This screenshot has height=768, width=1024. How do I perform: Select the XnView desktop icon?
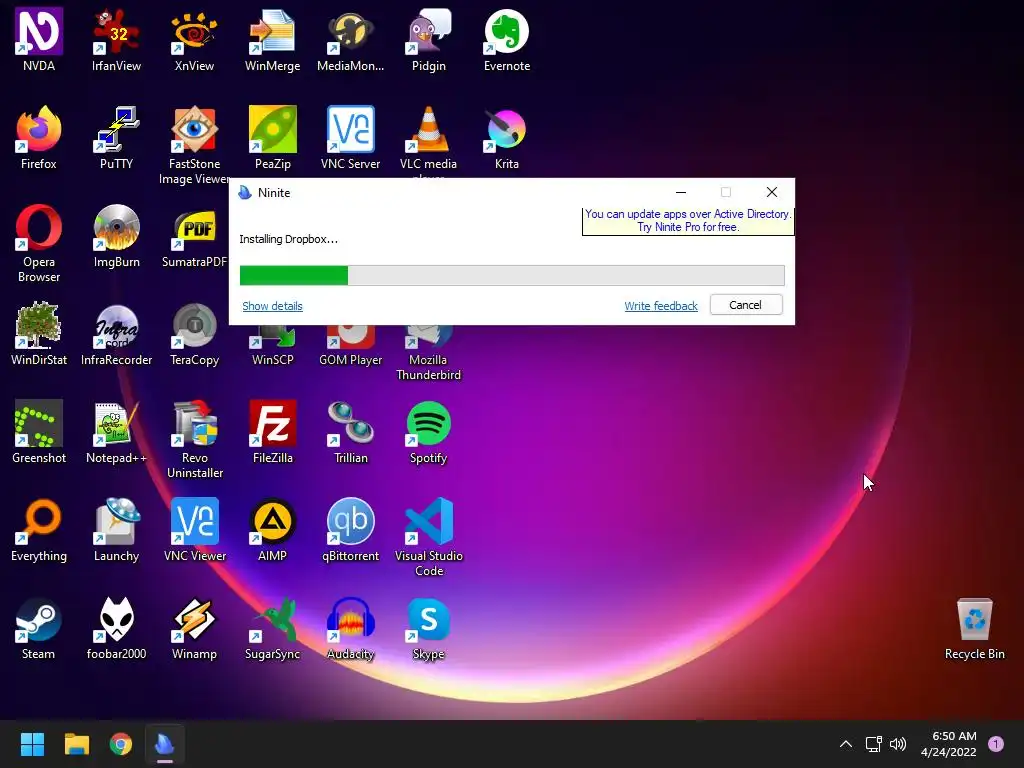(x=194, y=40)
